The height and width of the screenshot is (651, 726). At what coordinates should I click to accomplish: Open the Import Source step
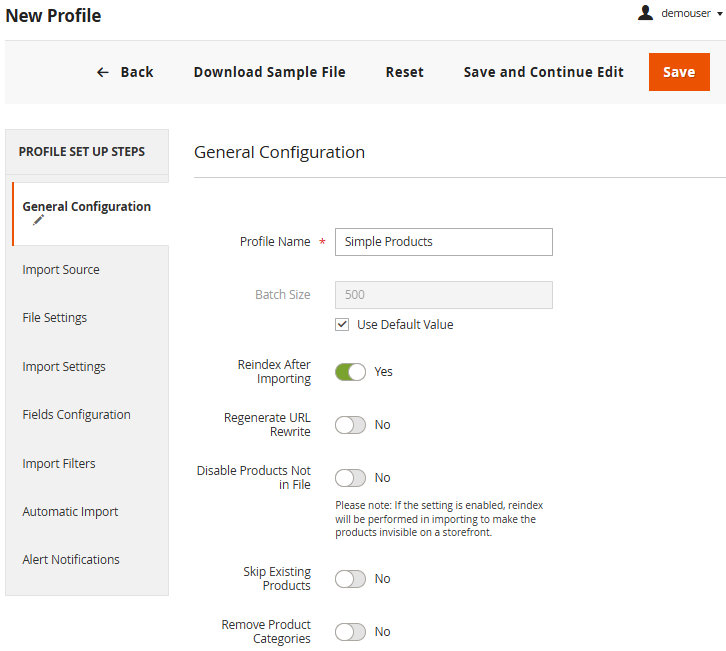[x=61, y=269]
